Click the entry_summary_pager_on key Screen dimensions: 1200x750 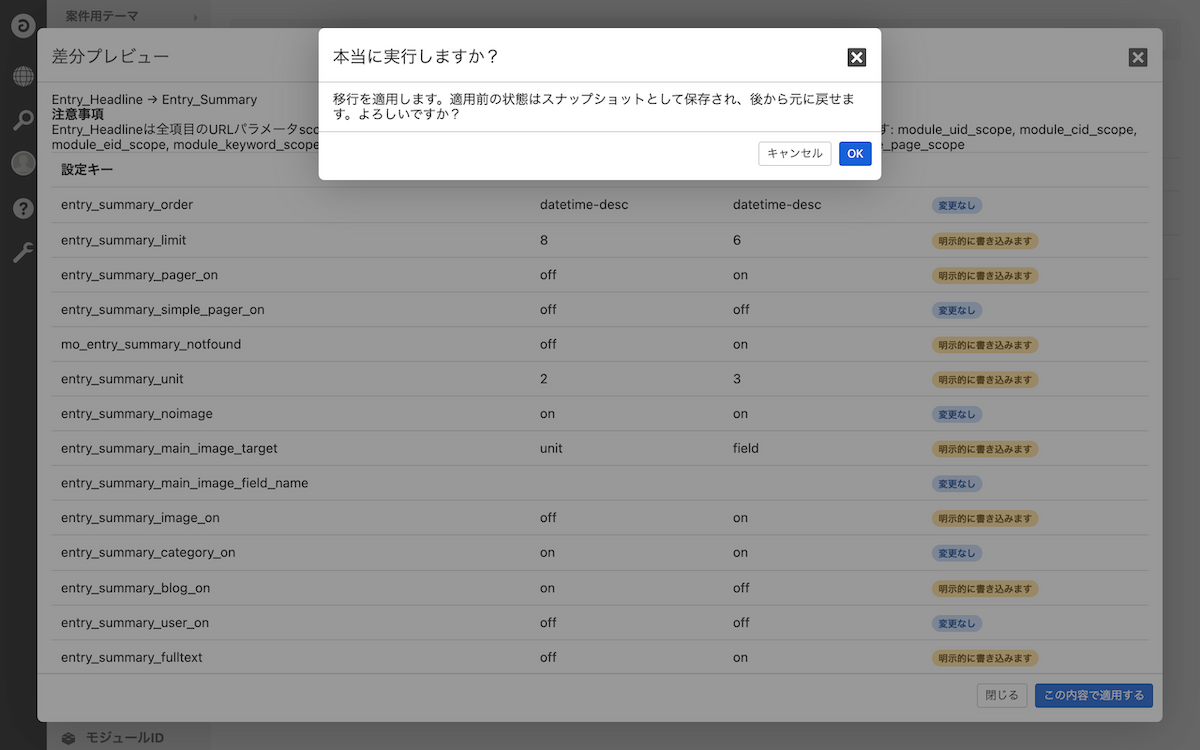(140, 275)
